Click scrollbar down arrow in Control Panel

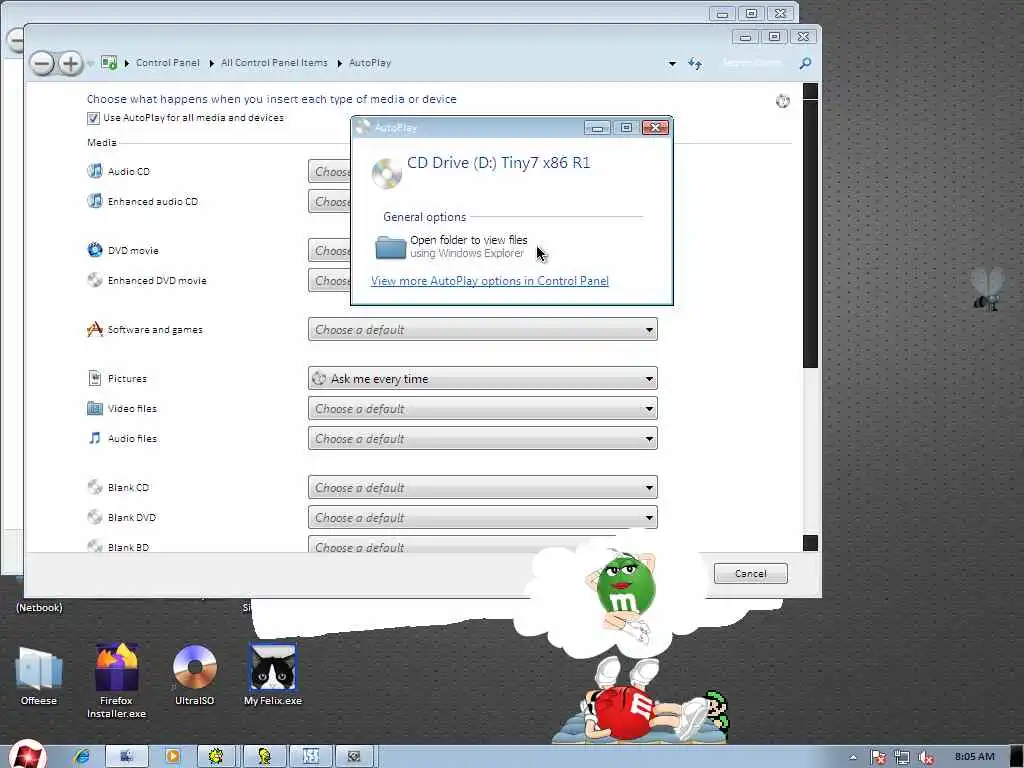point(810,543)
